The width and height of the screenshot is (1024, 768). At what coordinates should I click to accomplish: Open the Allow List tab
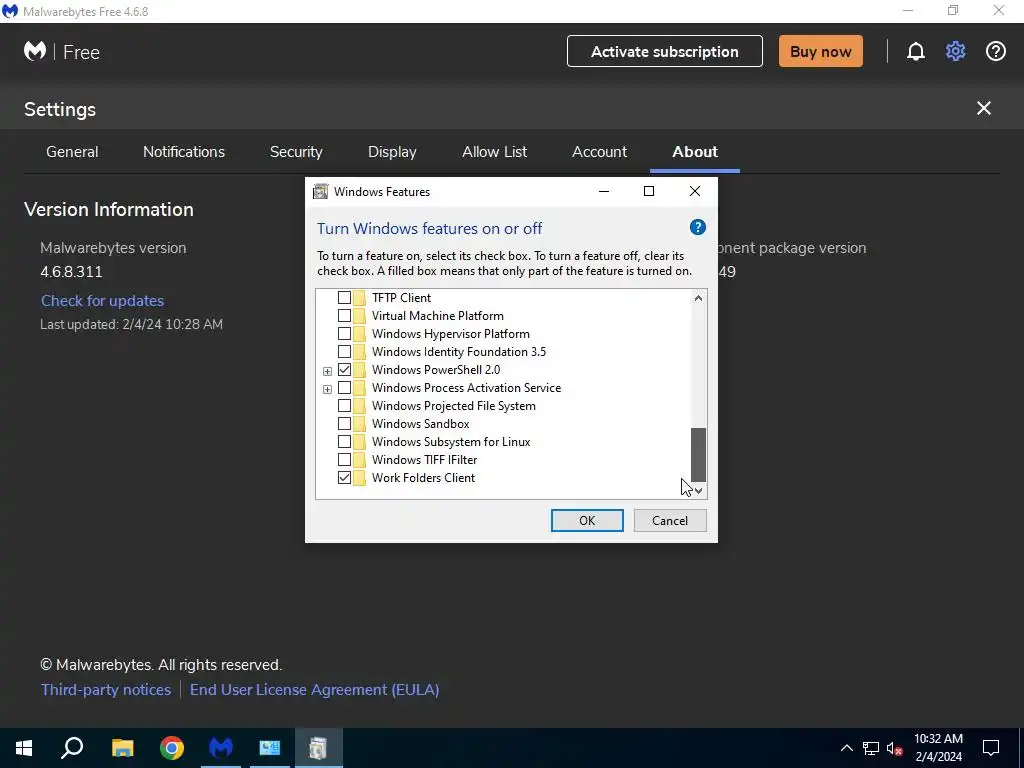click(494, 152)
